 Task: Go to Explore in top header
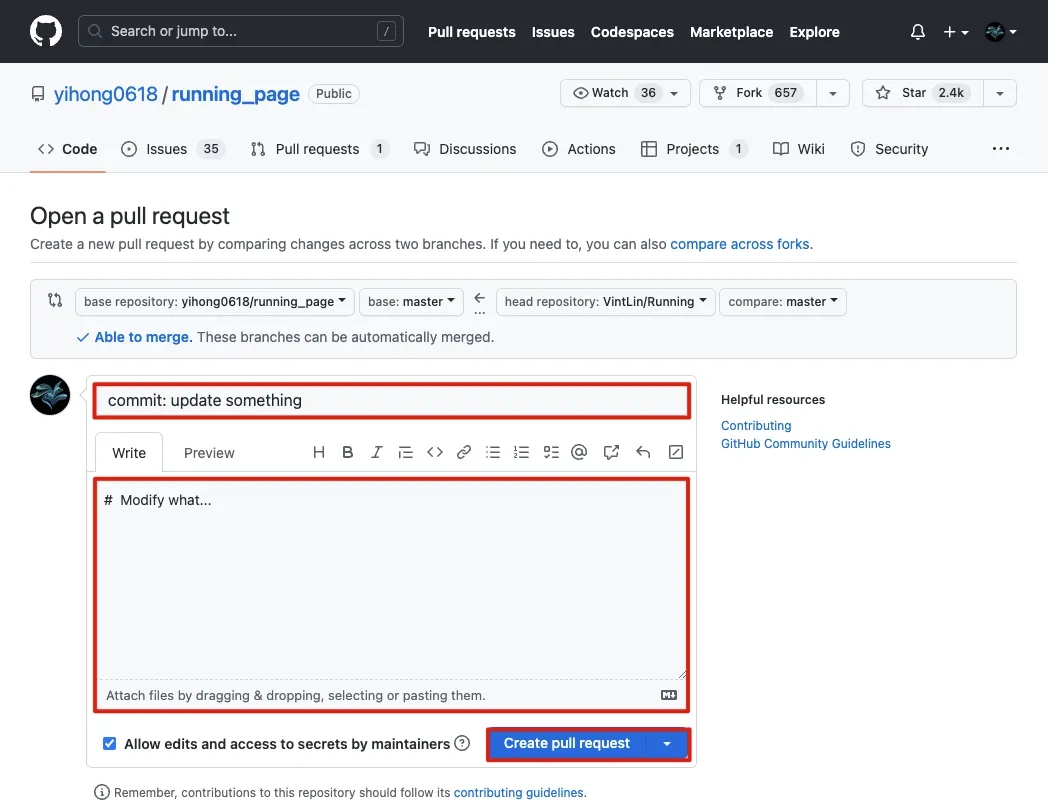[x=814, y=32]
